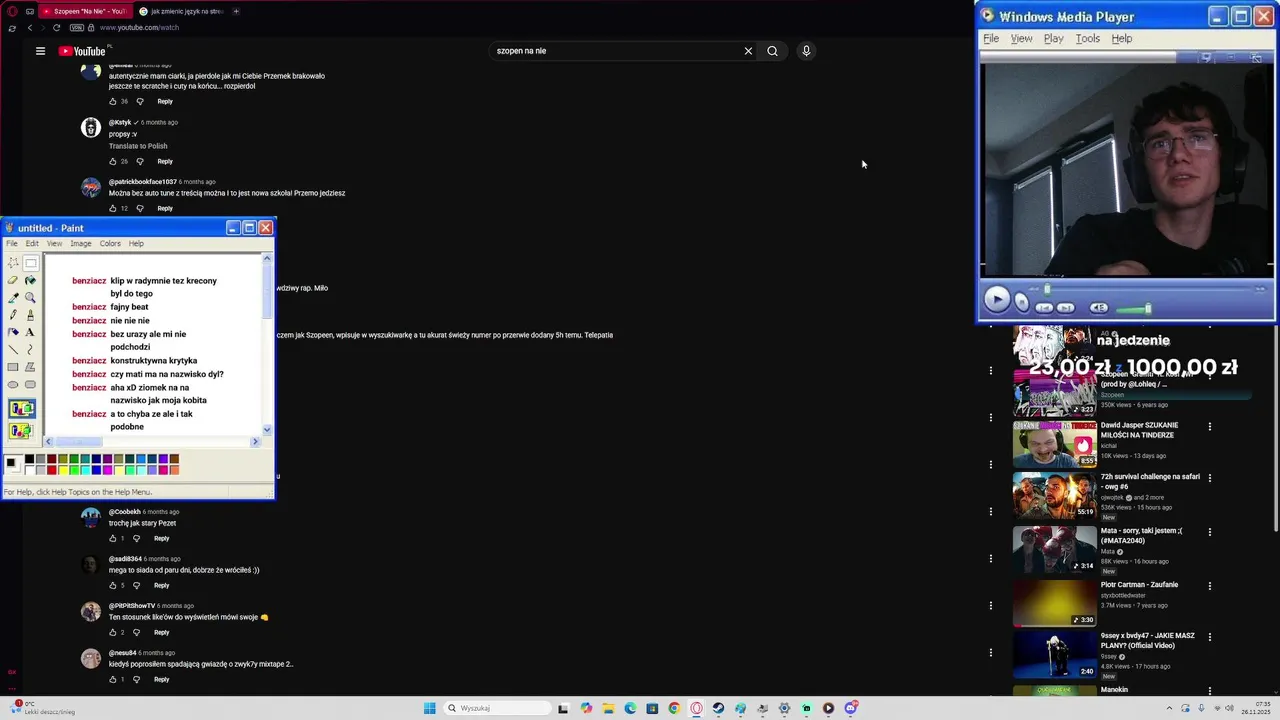Open the File menu in Paint
Viewport: 1280px width, 720px height.
point(11,243)
